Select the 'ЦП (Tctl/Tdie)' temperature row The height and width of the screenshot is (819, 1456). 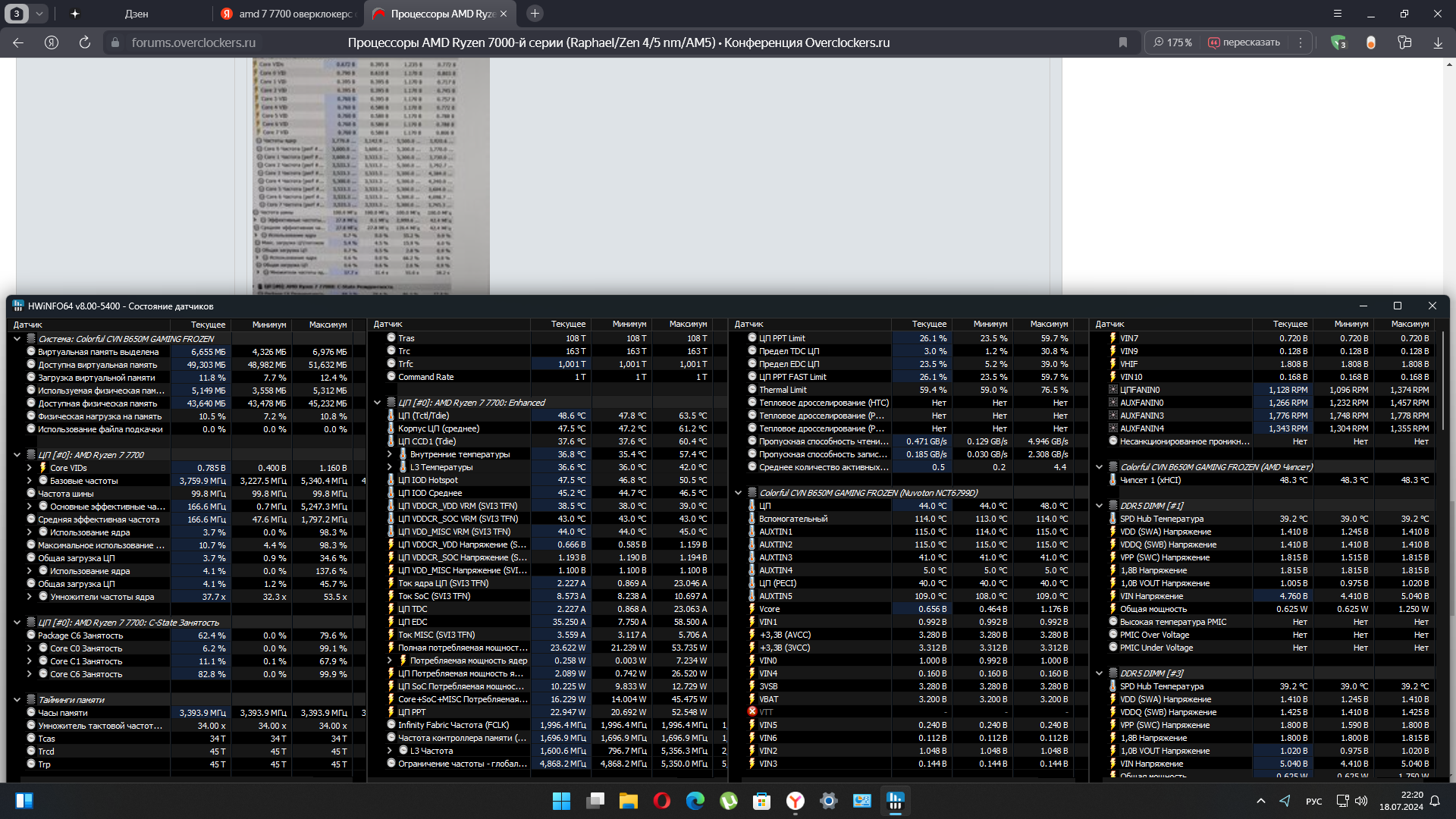tap(423, 416)
